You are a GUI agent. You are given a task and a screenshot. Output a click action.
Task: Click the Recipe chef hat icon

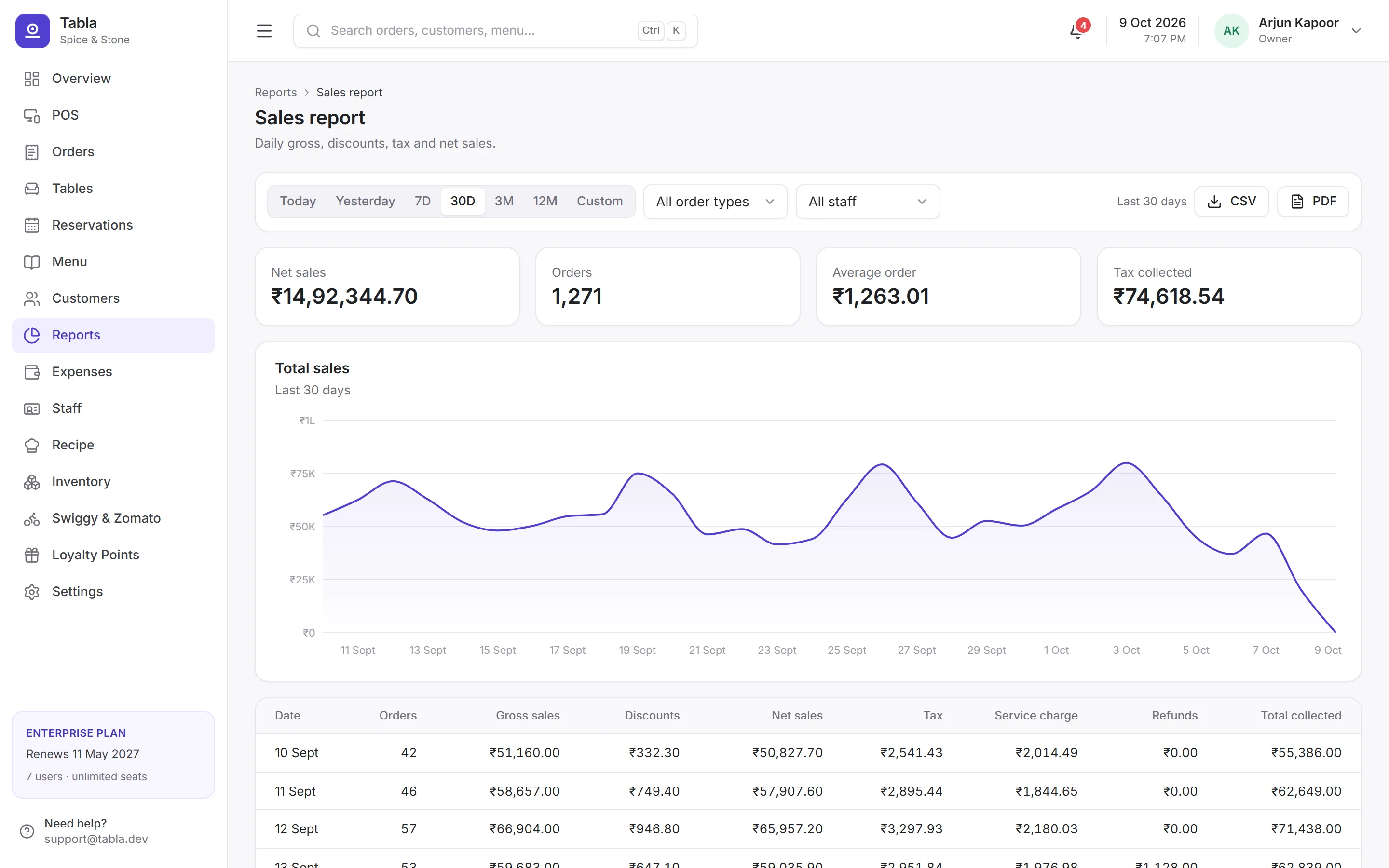(x=31, y=446)
